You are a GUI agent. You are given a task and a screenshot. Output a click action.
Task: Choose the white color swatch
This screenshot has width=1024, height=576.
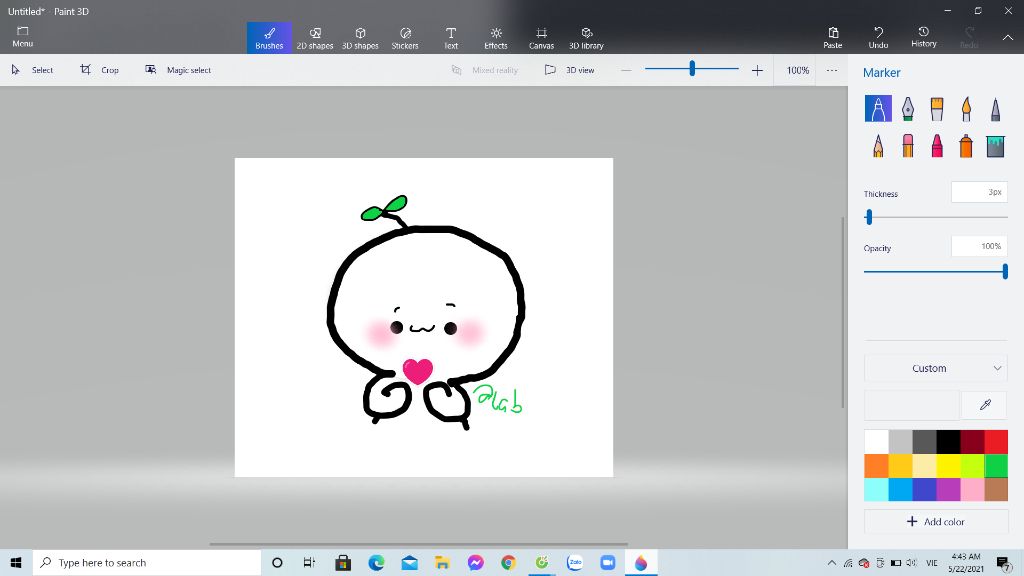click(876, 441)
